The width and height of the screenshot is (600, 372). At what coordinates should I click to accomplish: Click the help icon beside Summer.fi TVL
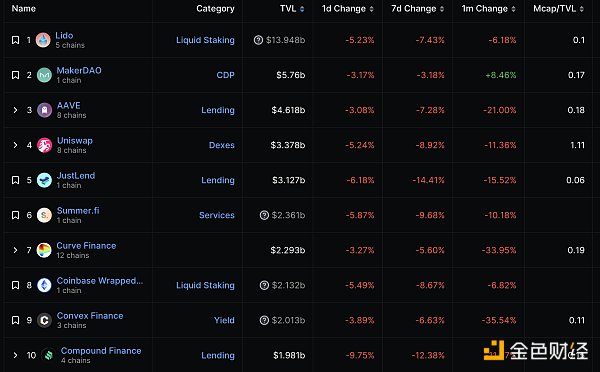[264, 215]
